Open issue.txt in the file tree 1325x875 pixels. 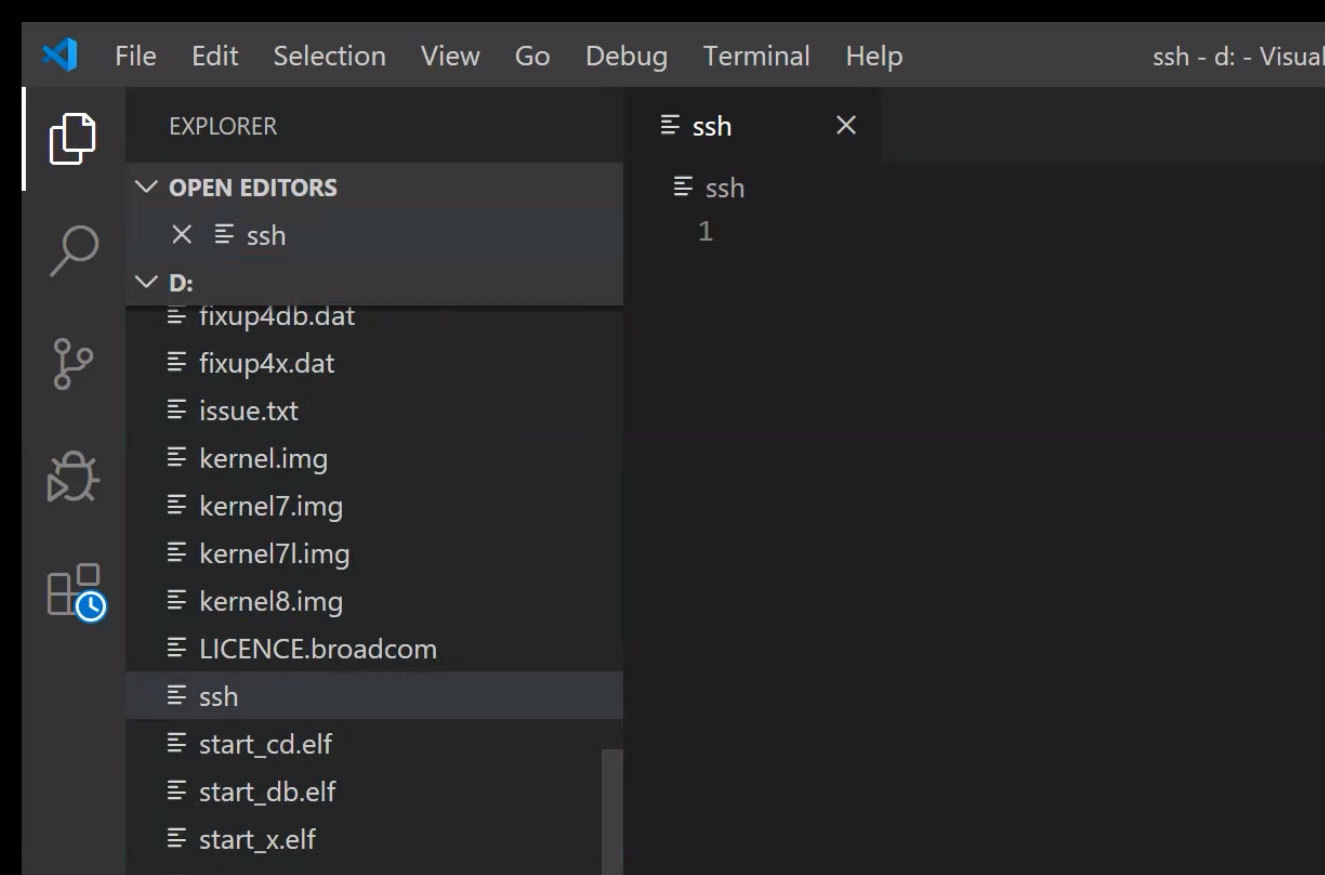pyautogui.click(x=375, y=411)
